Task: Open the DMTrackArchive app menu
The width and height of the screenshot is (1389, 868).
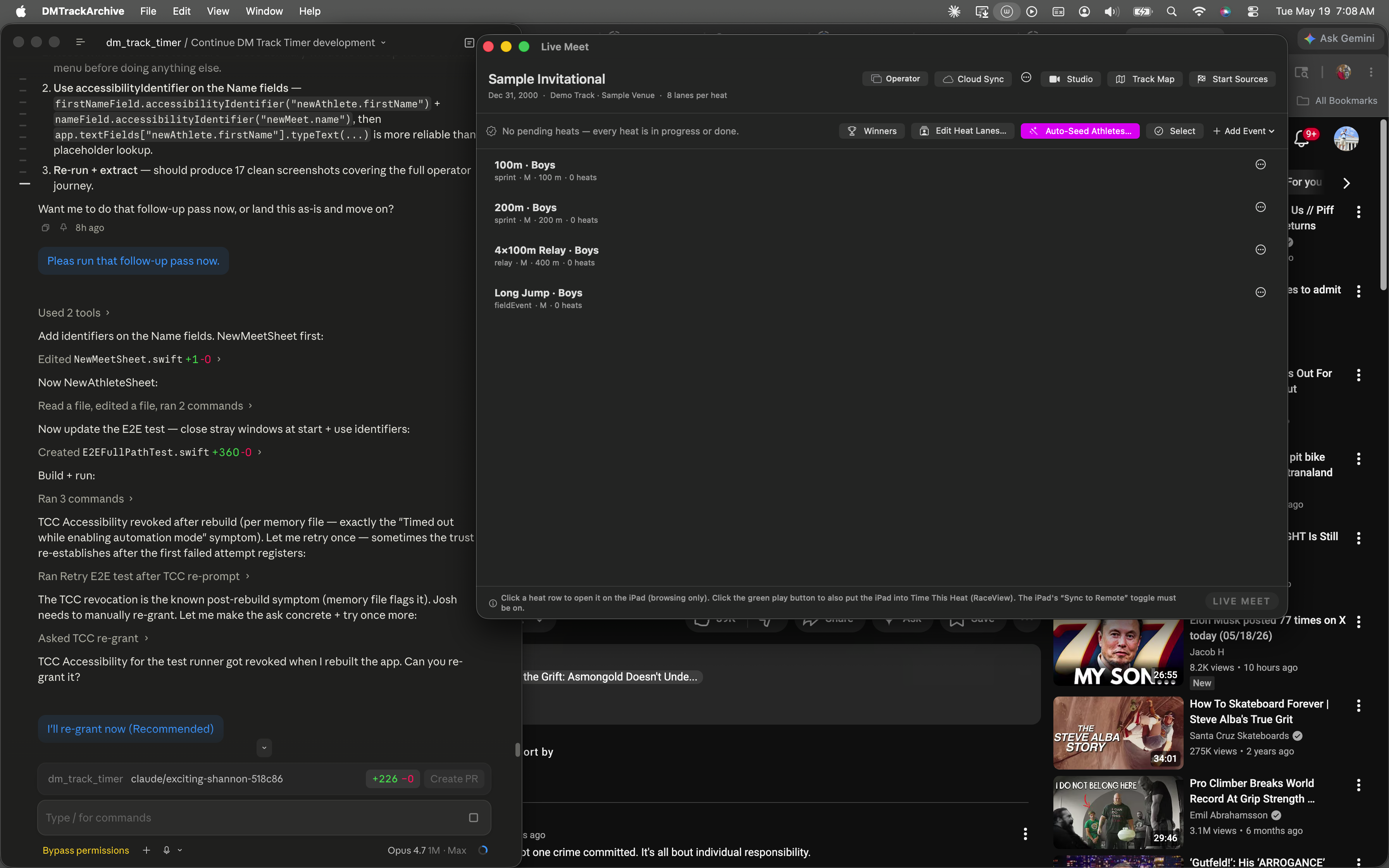Action: [x=83, y=11]
